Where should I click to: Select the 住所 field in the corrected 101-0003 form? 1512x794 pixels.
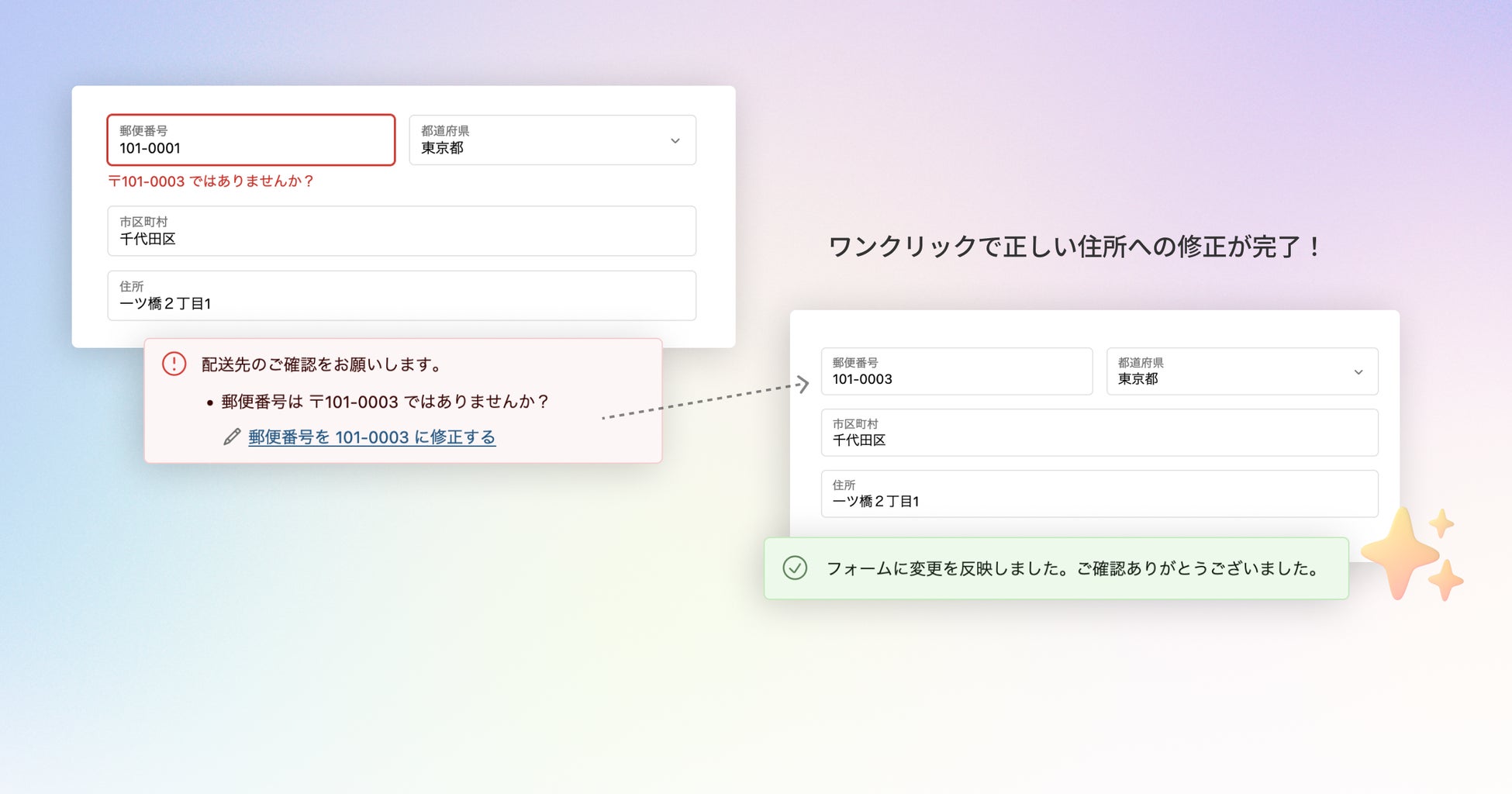pos(1099,494)
